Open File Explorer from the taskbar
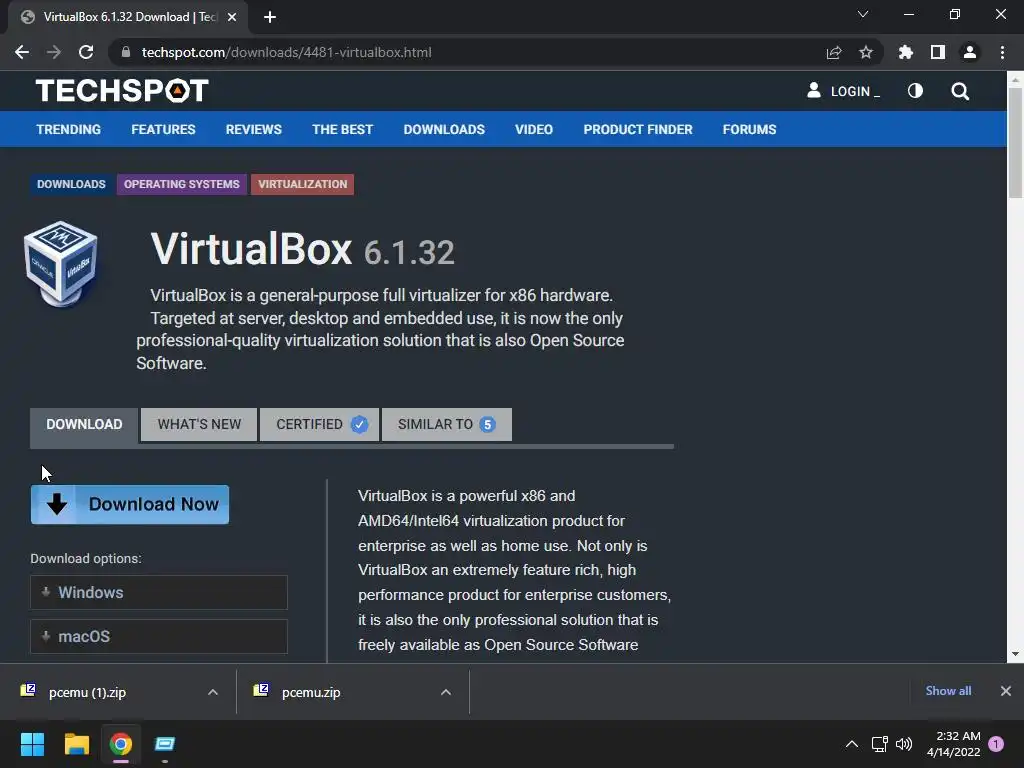1024x768 pixels. coord(76,744)
